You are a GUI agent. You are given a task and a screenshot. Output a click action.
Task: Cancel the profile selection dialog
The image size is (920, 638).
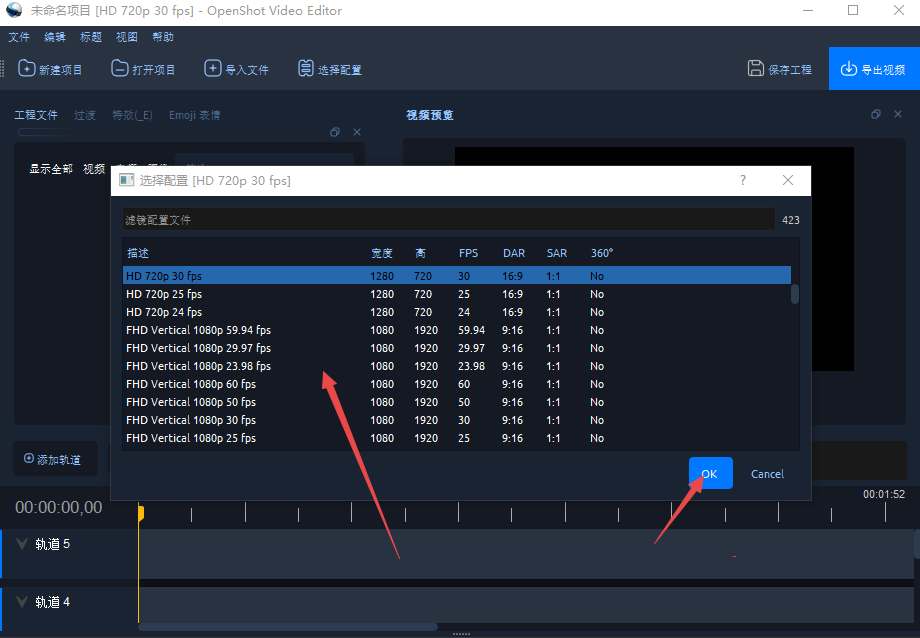pos(767,474)
